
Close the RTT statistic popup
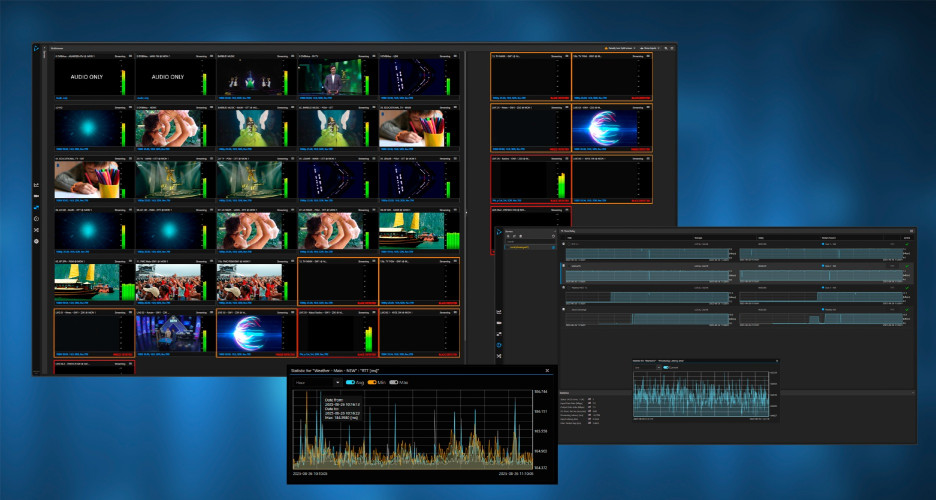[x=547, y=371]
